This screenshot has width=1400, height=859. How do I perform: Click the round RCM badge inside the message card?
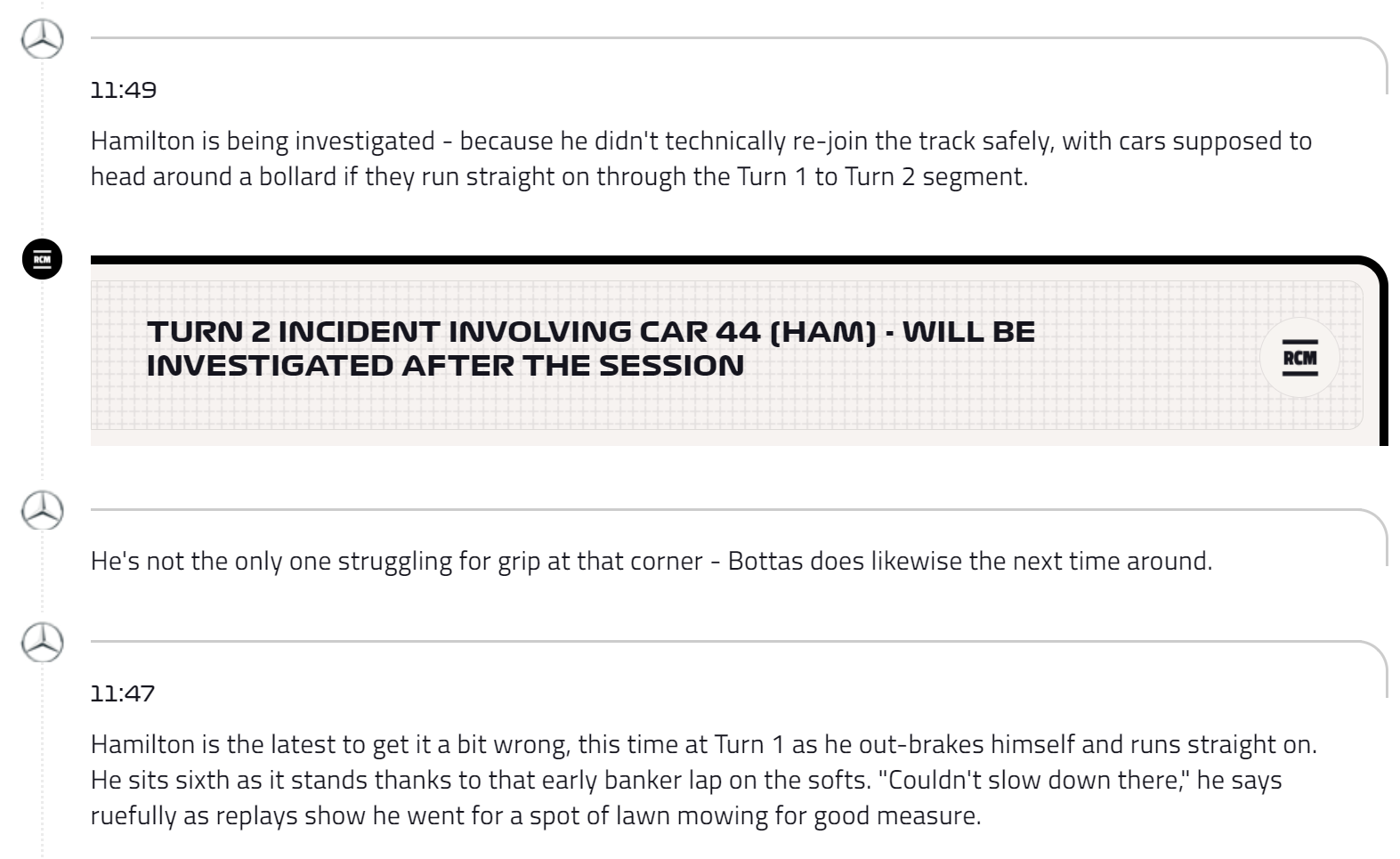click(1299, 358)
